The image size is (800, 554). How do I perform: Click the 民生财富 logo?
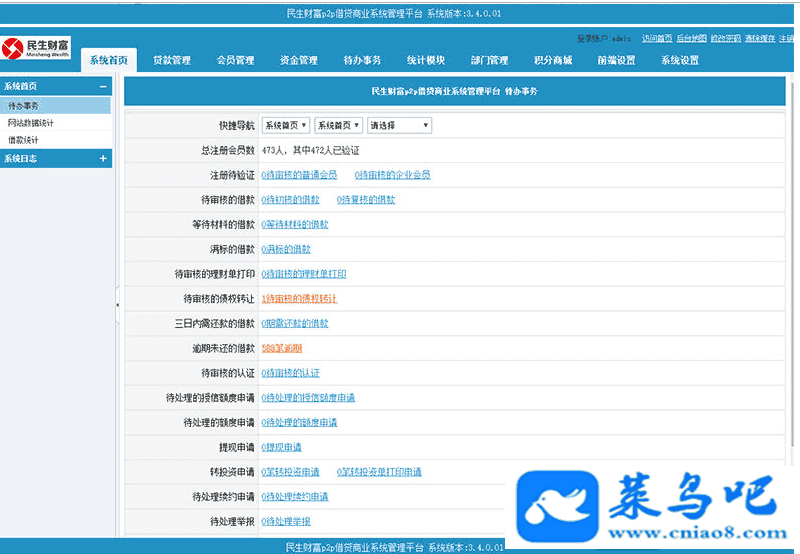36,49
